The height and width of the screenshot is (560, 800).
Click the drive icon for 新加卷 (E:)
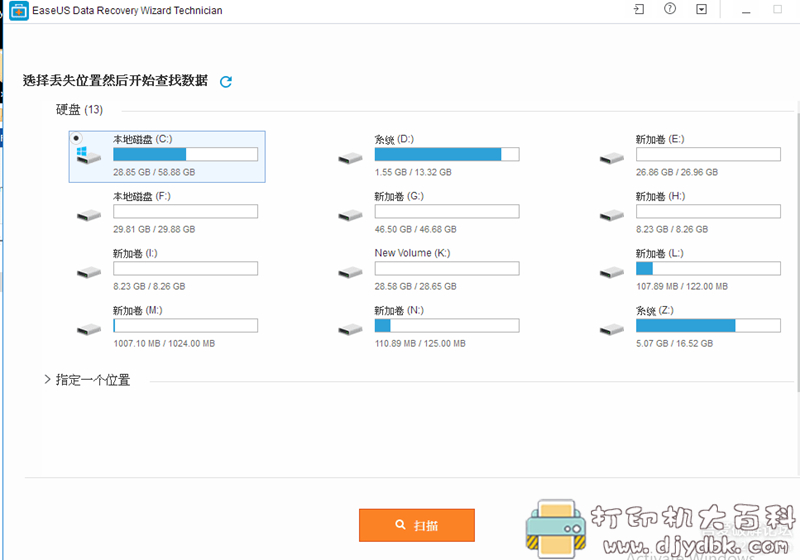[612, 159]
